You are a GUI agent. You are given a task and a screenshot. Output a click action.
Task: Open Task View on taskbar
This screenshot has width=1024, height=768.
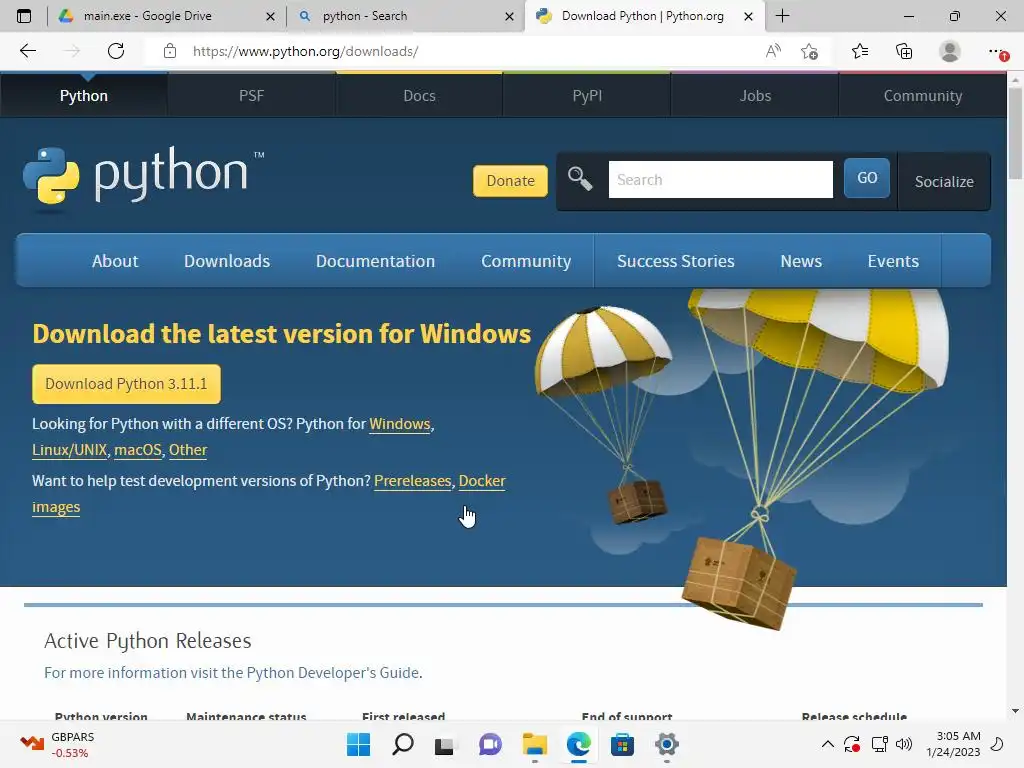tap(445, 745)
